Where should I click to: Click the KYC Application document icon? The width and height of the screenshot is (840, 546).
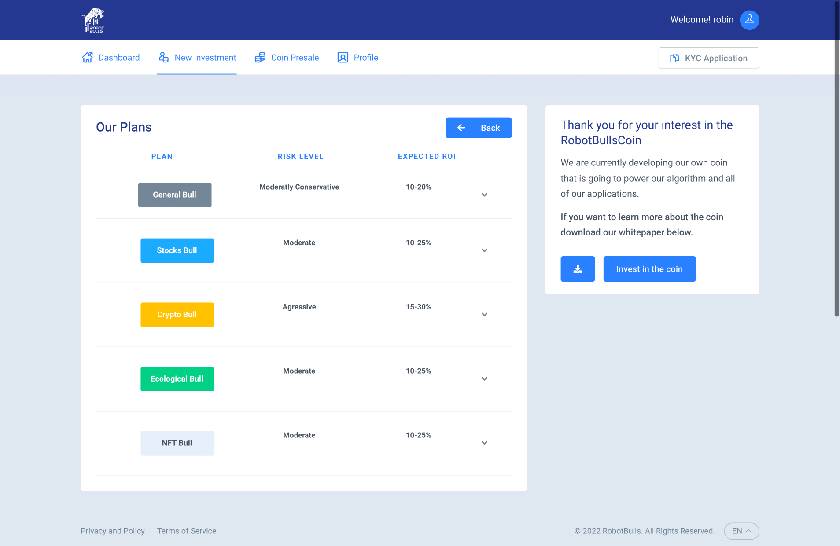pyautogui.click(x=675, y=58)
